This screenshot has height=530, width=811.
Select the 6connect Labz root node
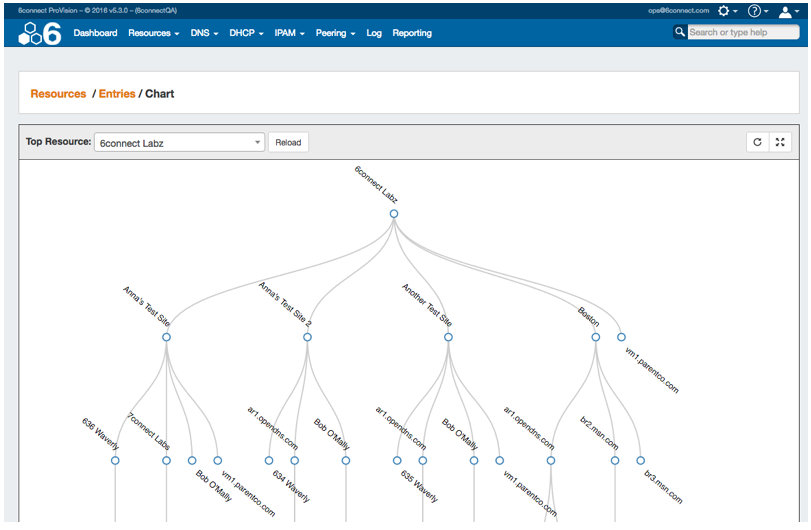(x=394, y=214)
